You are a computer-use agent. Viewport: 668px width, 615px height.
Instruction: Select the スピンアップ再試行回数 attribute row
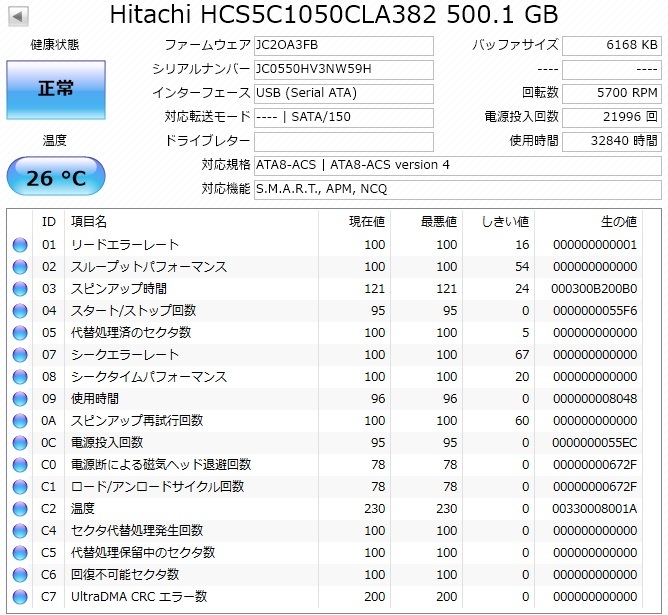point(327,421)
